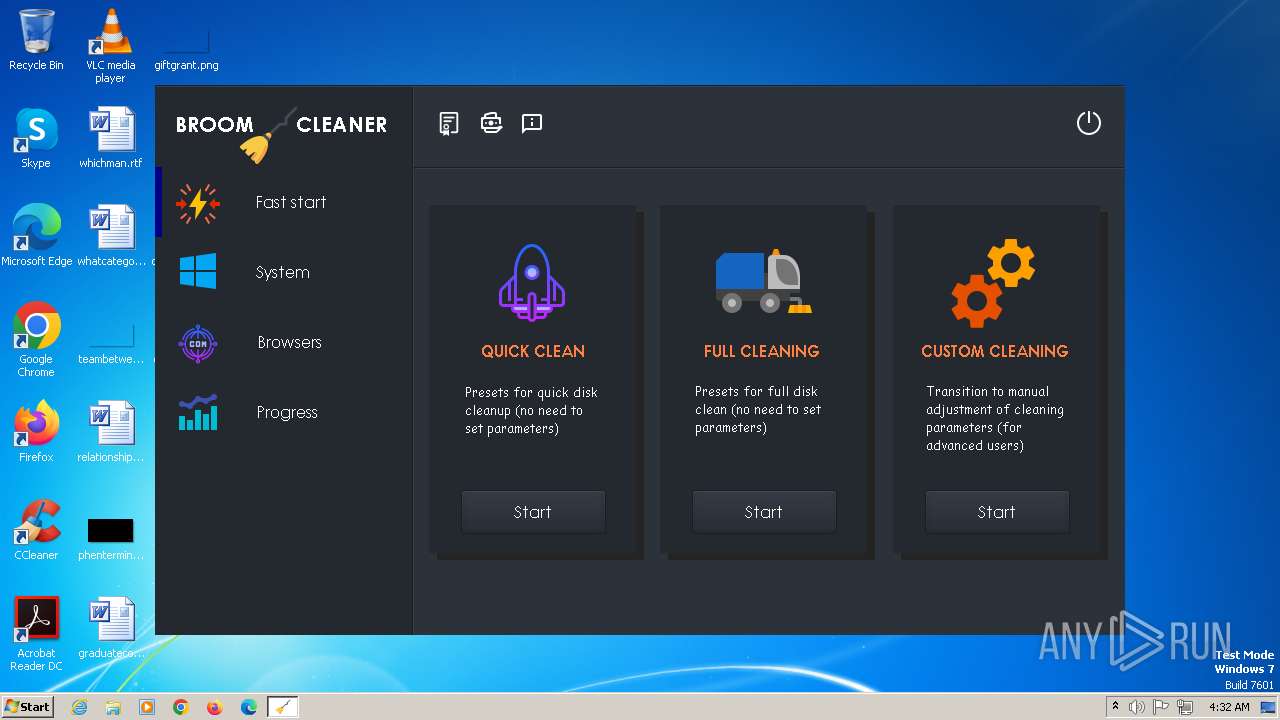
Task: Select the teambetwe file on the desktop
Action: pyautogui.click(x=110, y=343)
